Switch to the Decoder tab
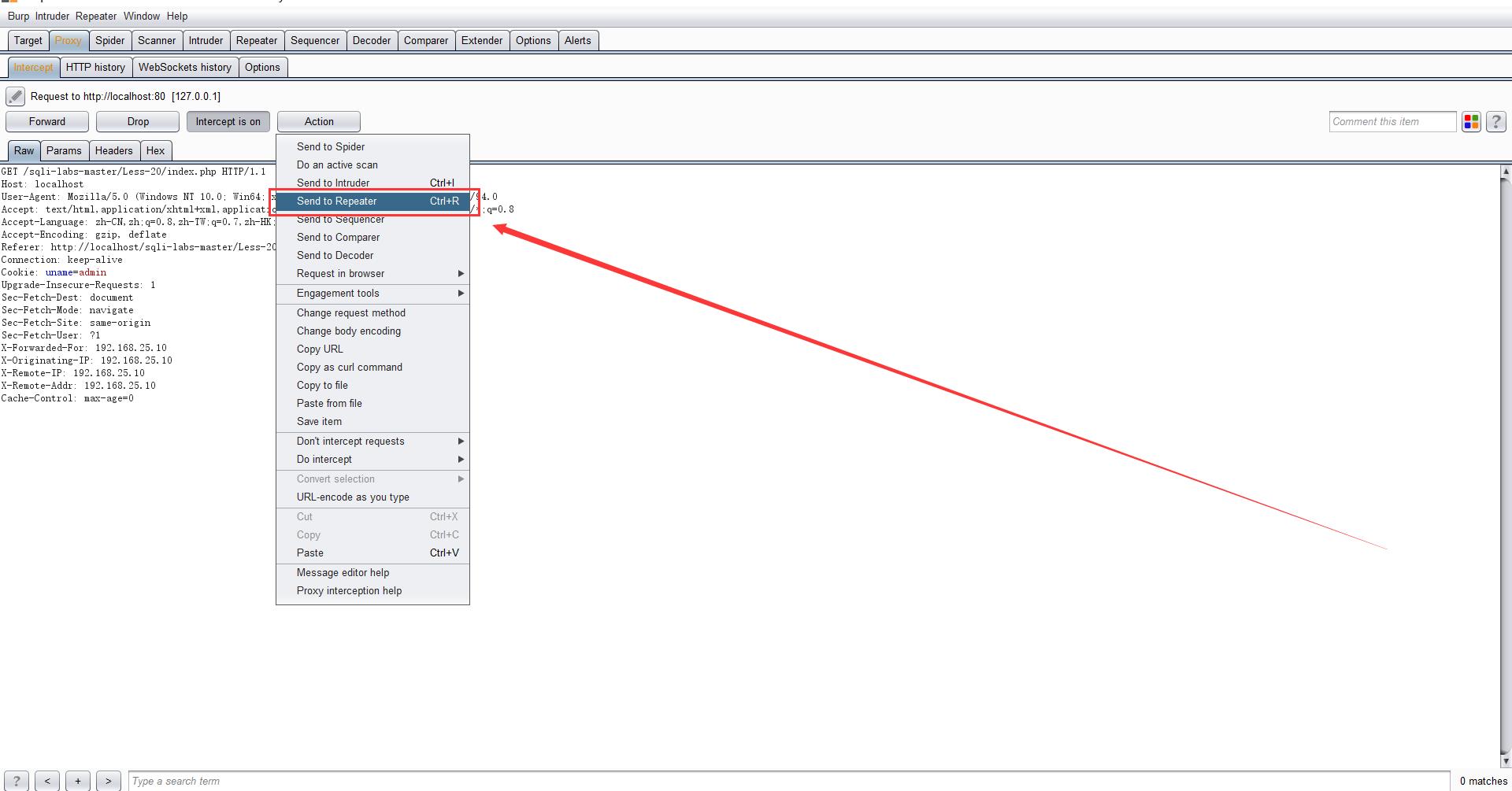1512x791 pixels. 372,41
